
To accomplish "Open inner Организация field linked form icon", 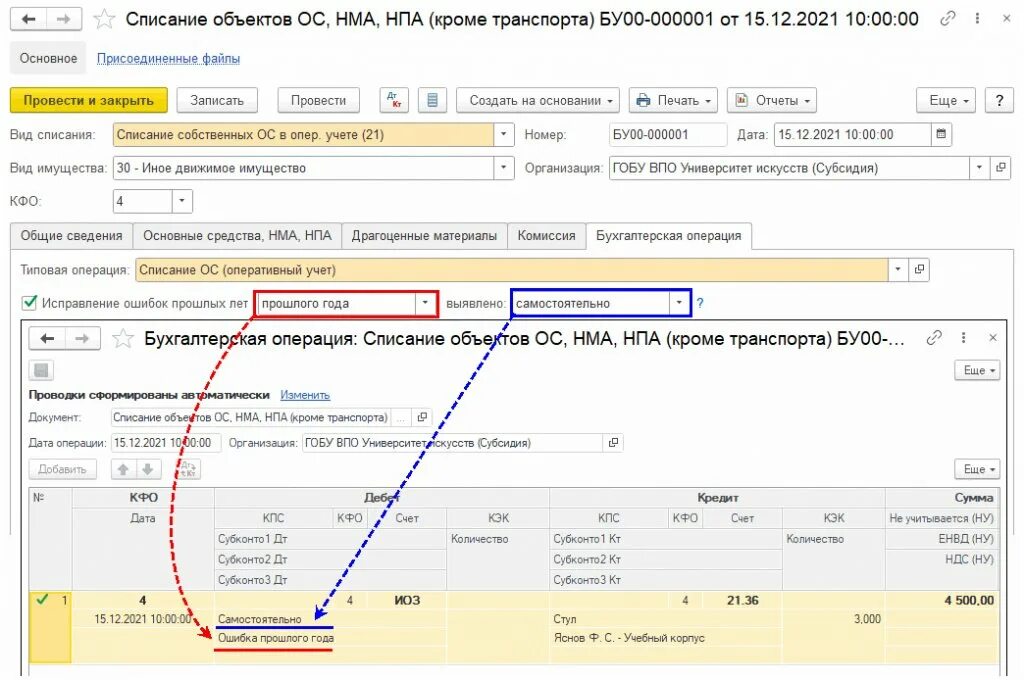I will point(613,443).
